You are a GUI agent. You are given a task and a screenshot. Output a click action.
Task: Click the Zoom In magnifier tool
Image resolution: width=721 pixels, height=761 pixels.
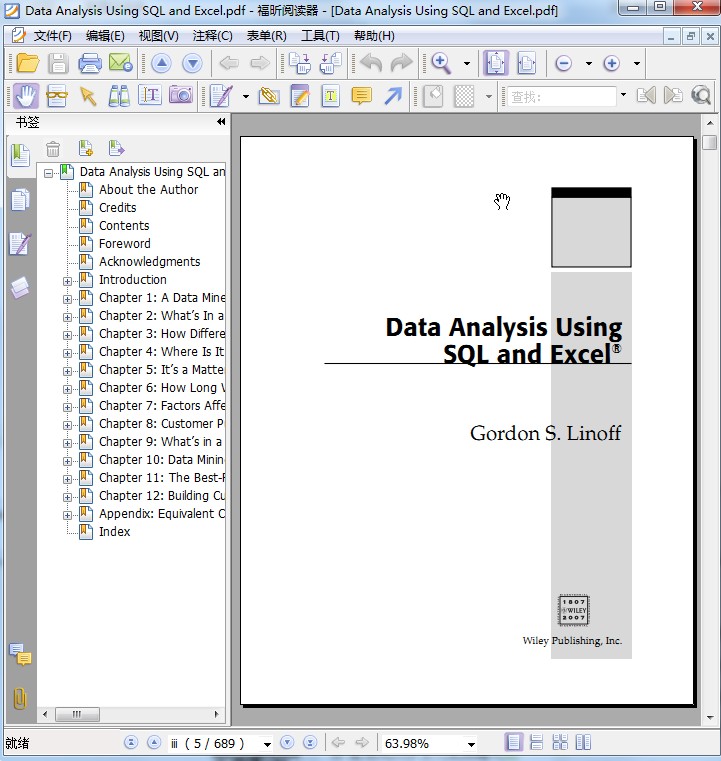coord(442,63)
